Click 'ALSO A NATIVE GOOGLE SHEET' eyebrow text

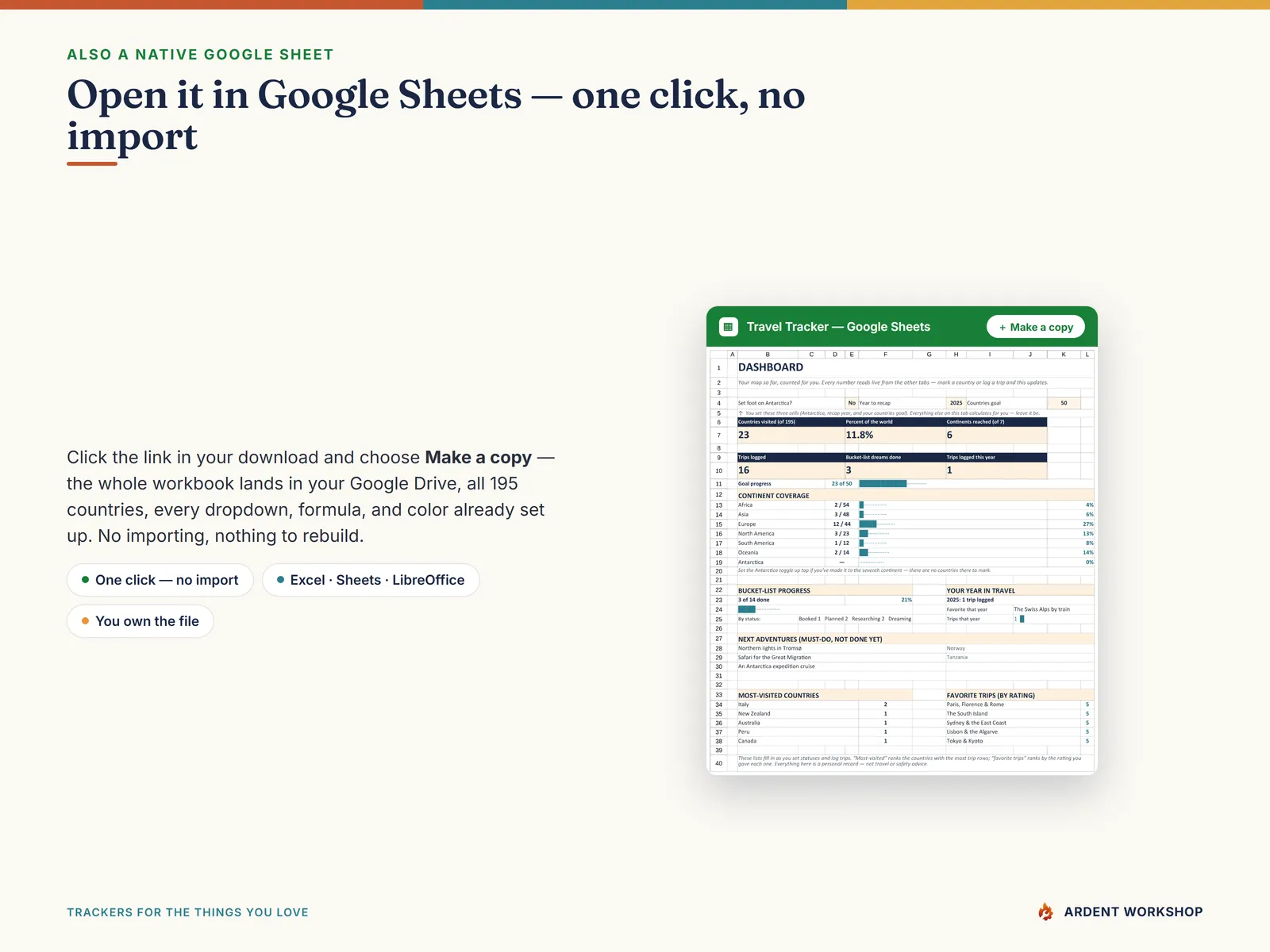point(200,55)
